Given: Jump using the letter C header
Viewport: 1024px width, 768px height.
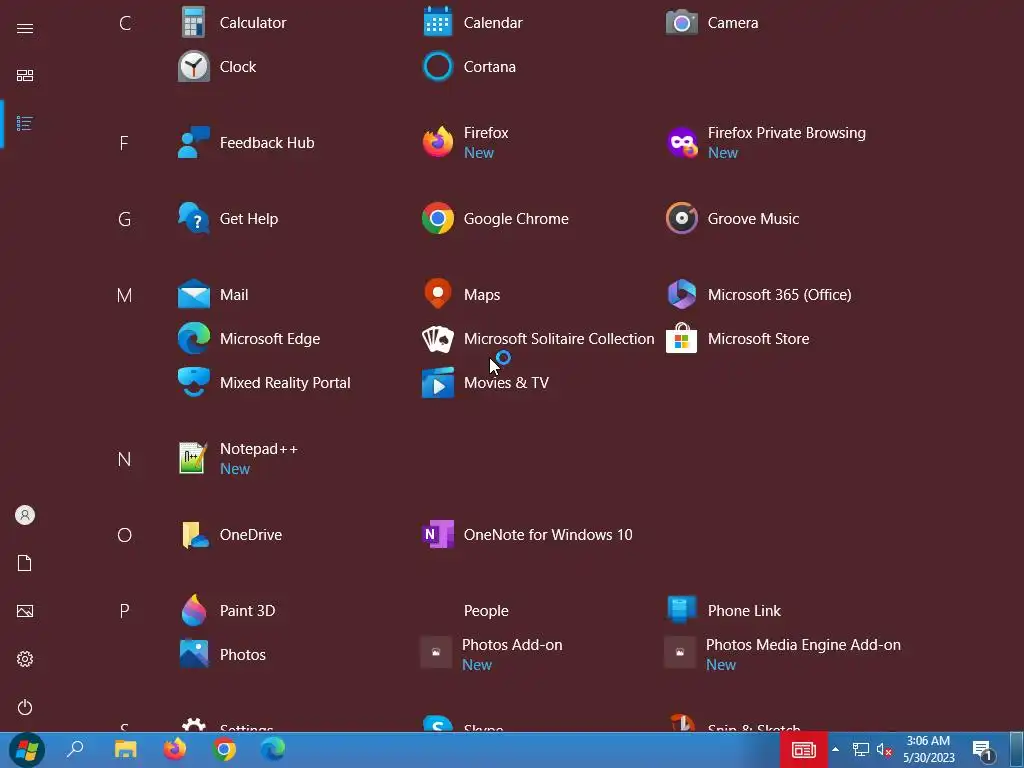Looking at the screenshot, I should pyautogui.click(x=125, y=24).
